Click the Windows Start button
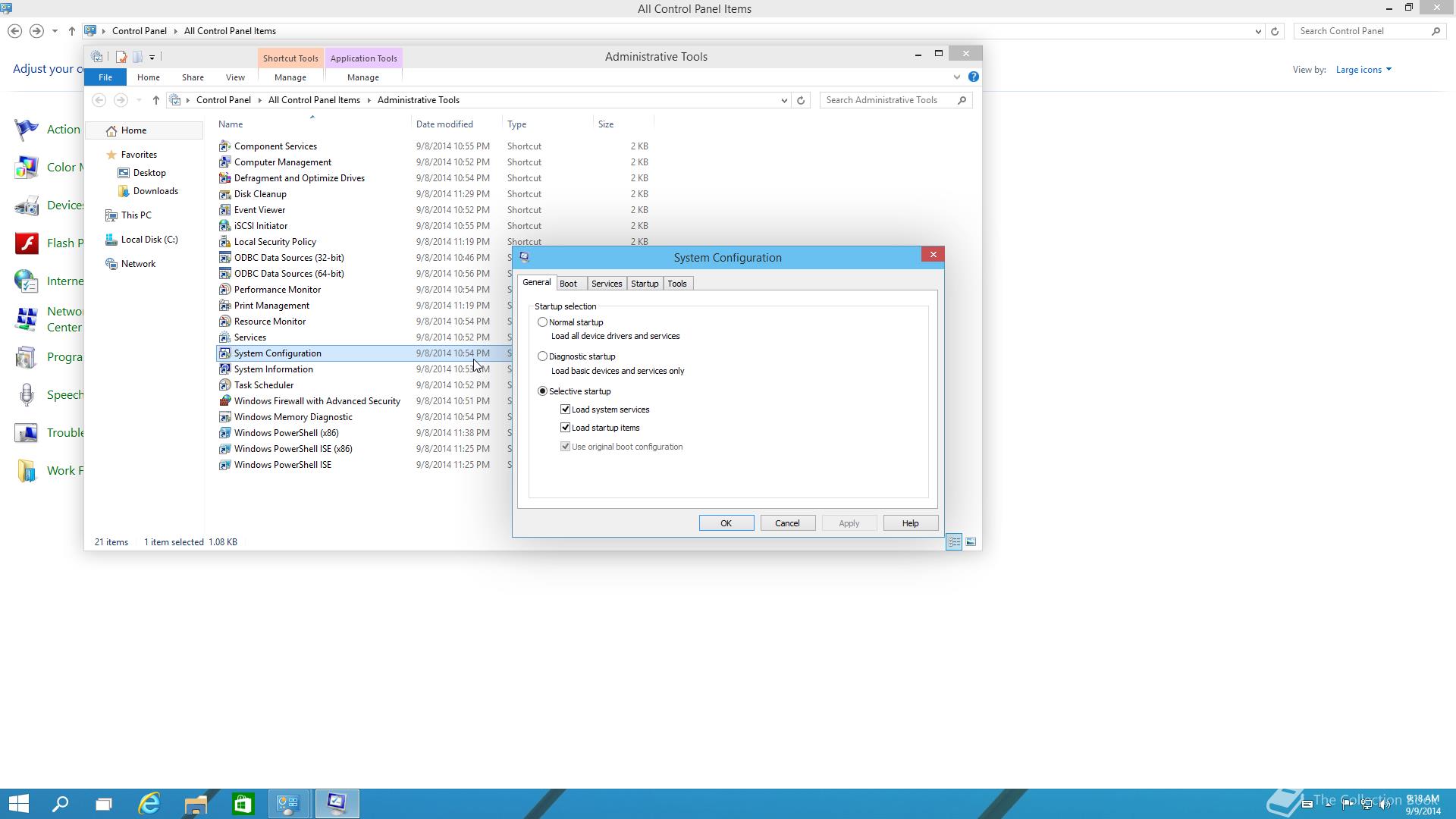Viewport: 1456px width, 819px height. pos(18,804)
